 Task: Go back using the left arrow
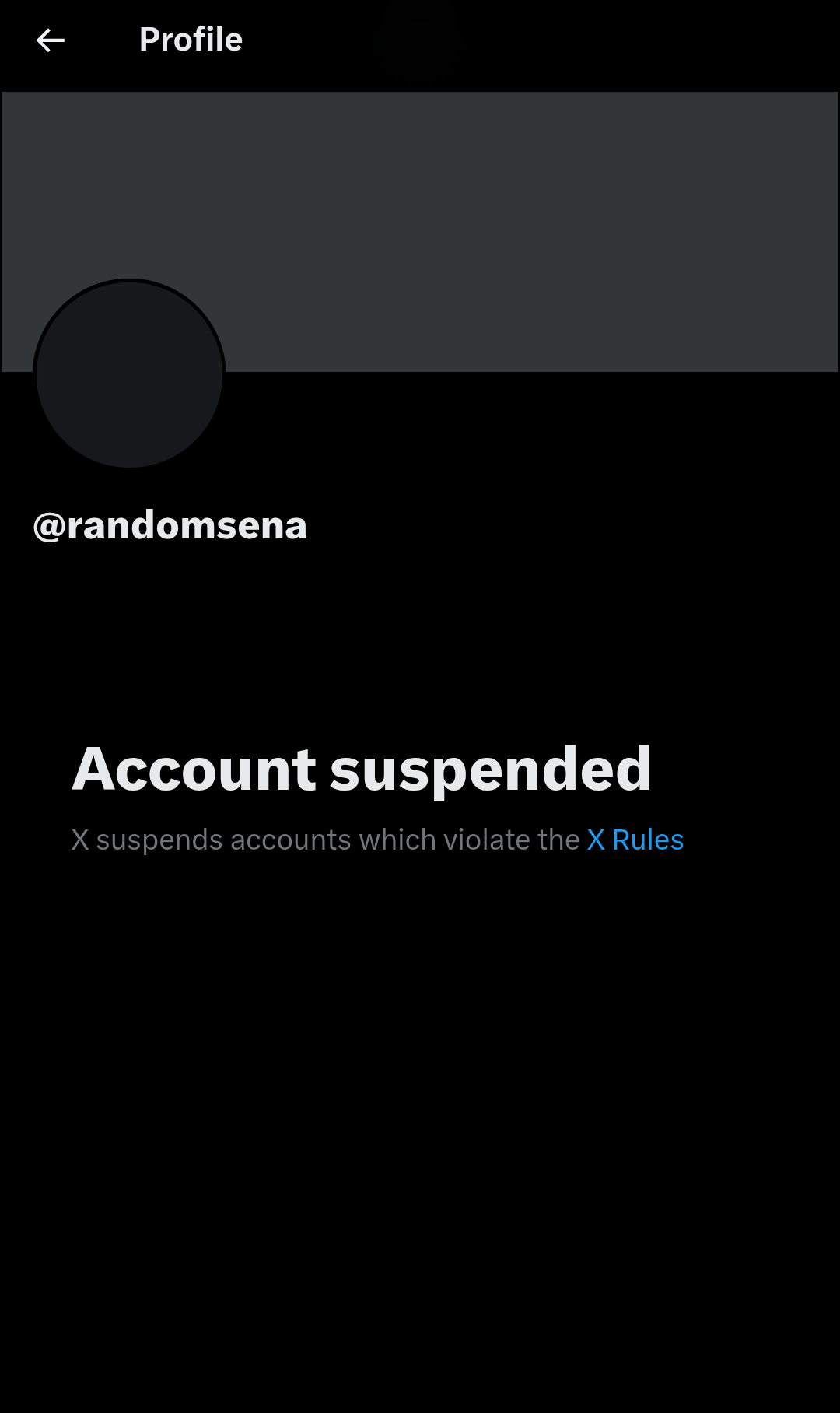[51, 40]
